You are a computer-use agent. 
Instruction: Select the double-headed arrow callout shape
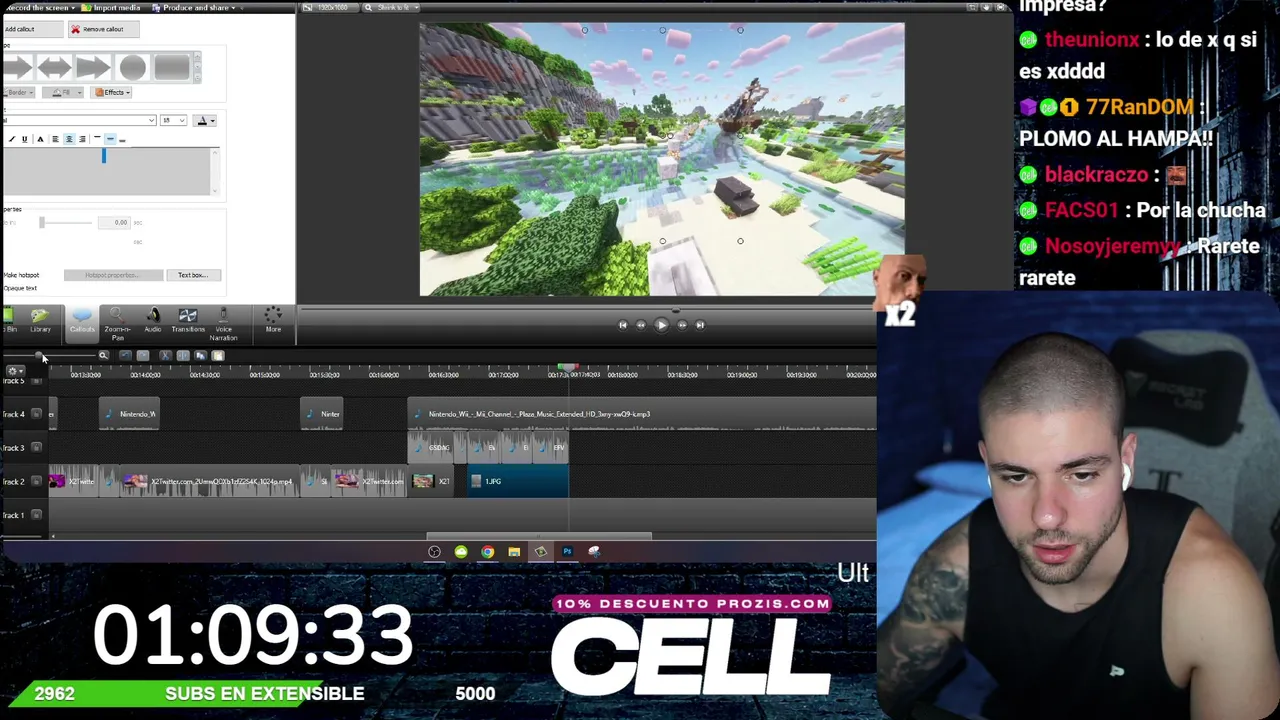tap(54, 67)
